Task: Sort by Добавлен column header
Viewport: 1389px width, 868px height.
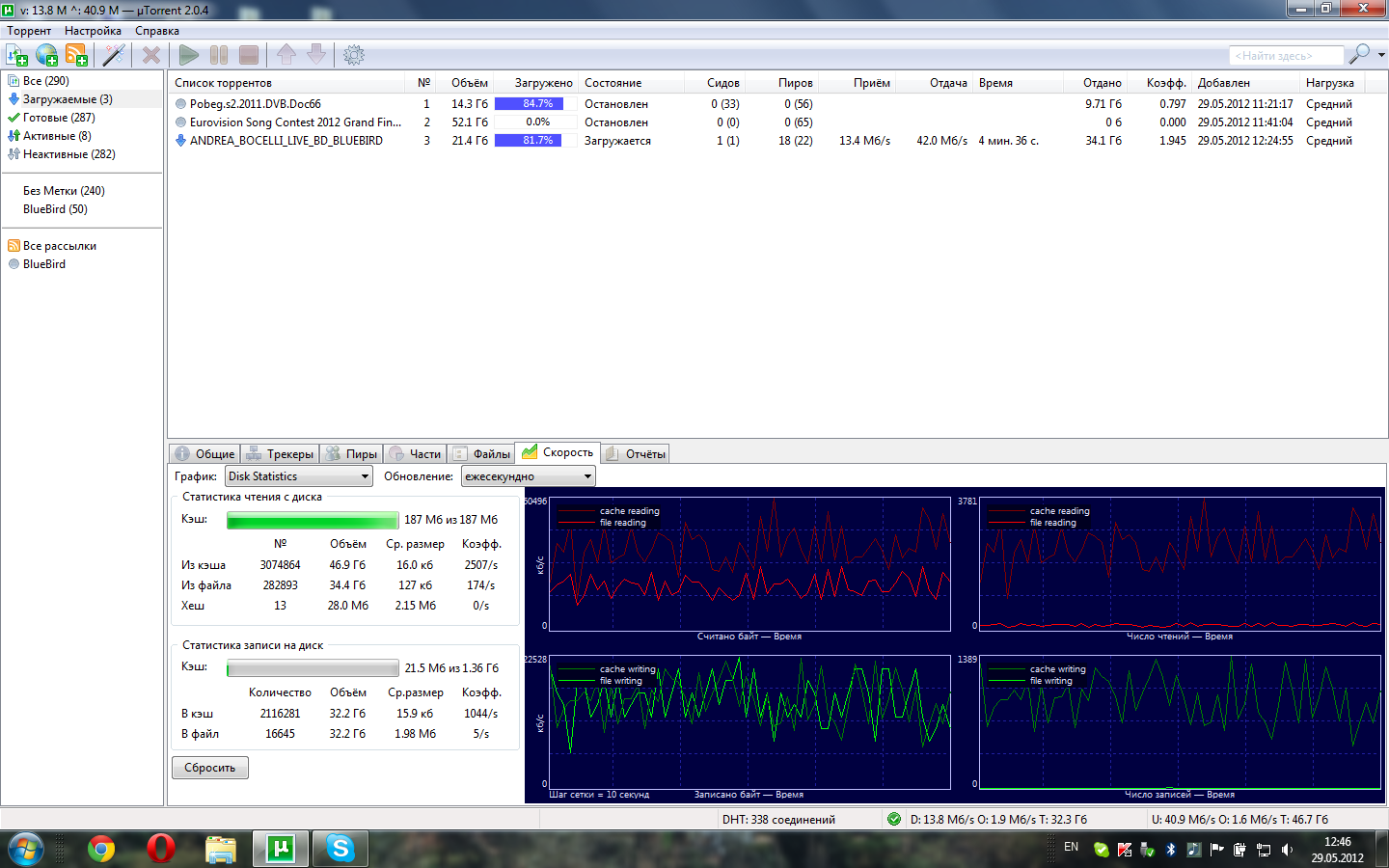Action: coord(1244,83)
